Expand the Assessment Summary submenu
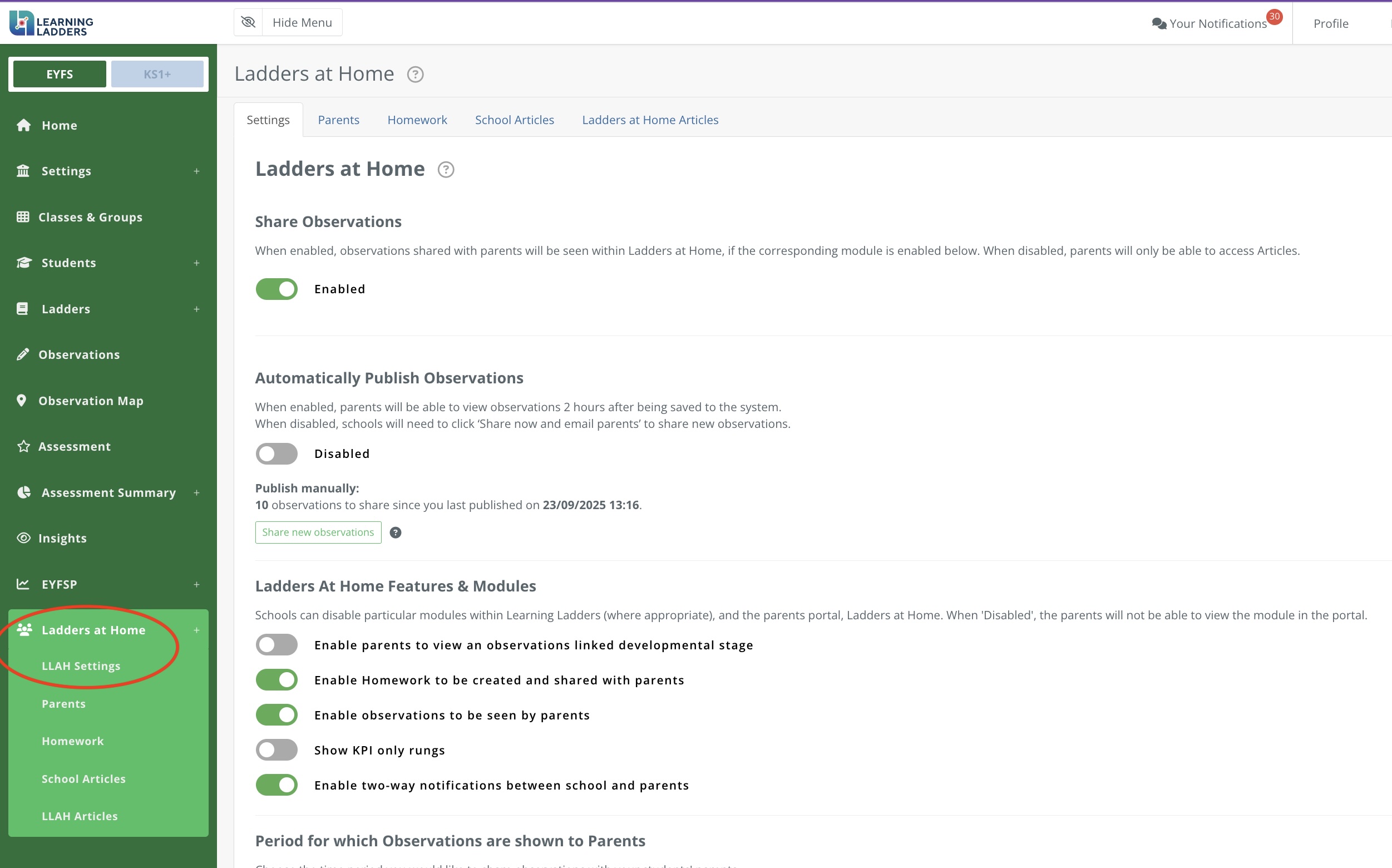 (196, 492)
